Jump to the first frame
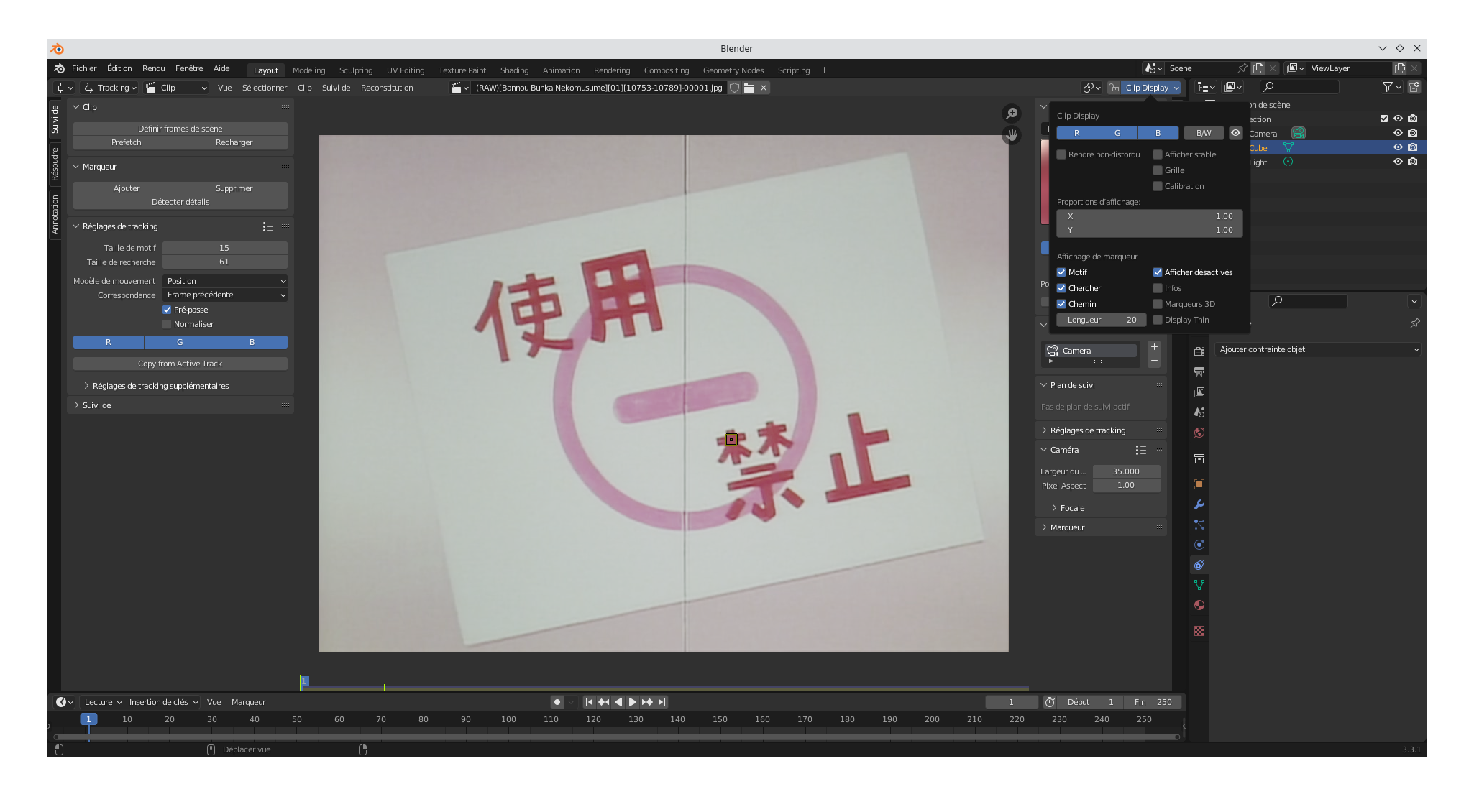The image size is (1474, 812). (x=589, y=702)
